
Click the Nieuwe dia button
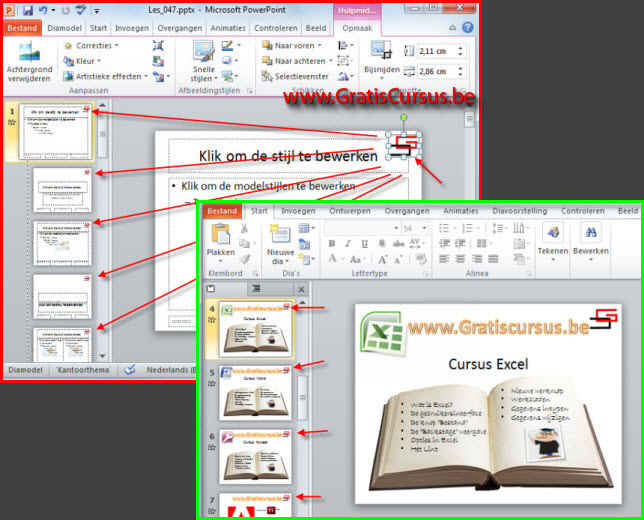(x=281, y=244)
